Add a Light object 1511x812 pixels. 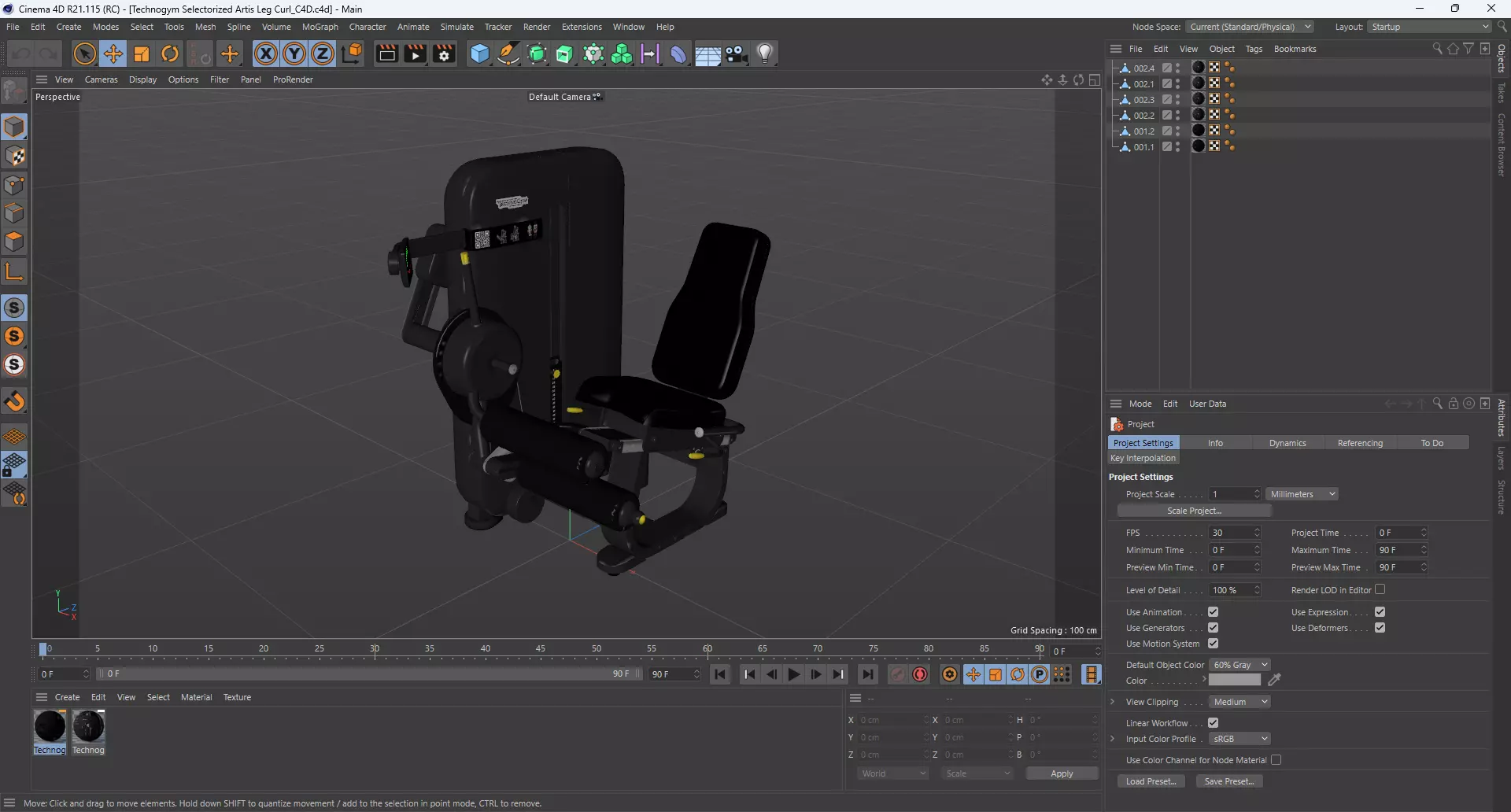(765, 54)
